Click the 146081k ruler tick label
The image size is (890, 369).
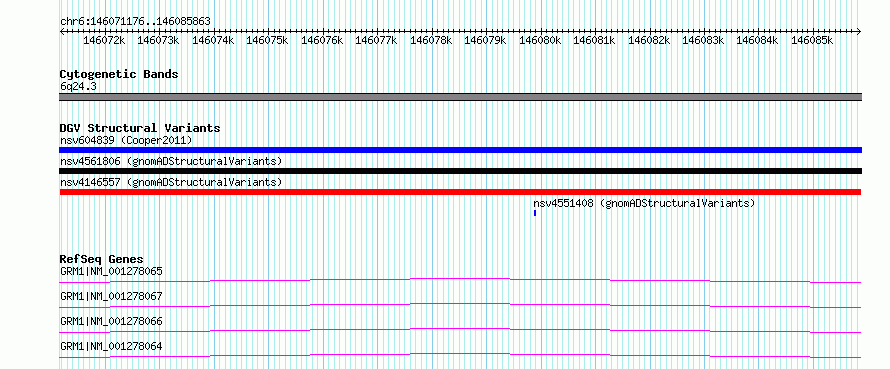[x=594, y=40]
